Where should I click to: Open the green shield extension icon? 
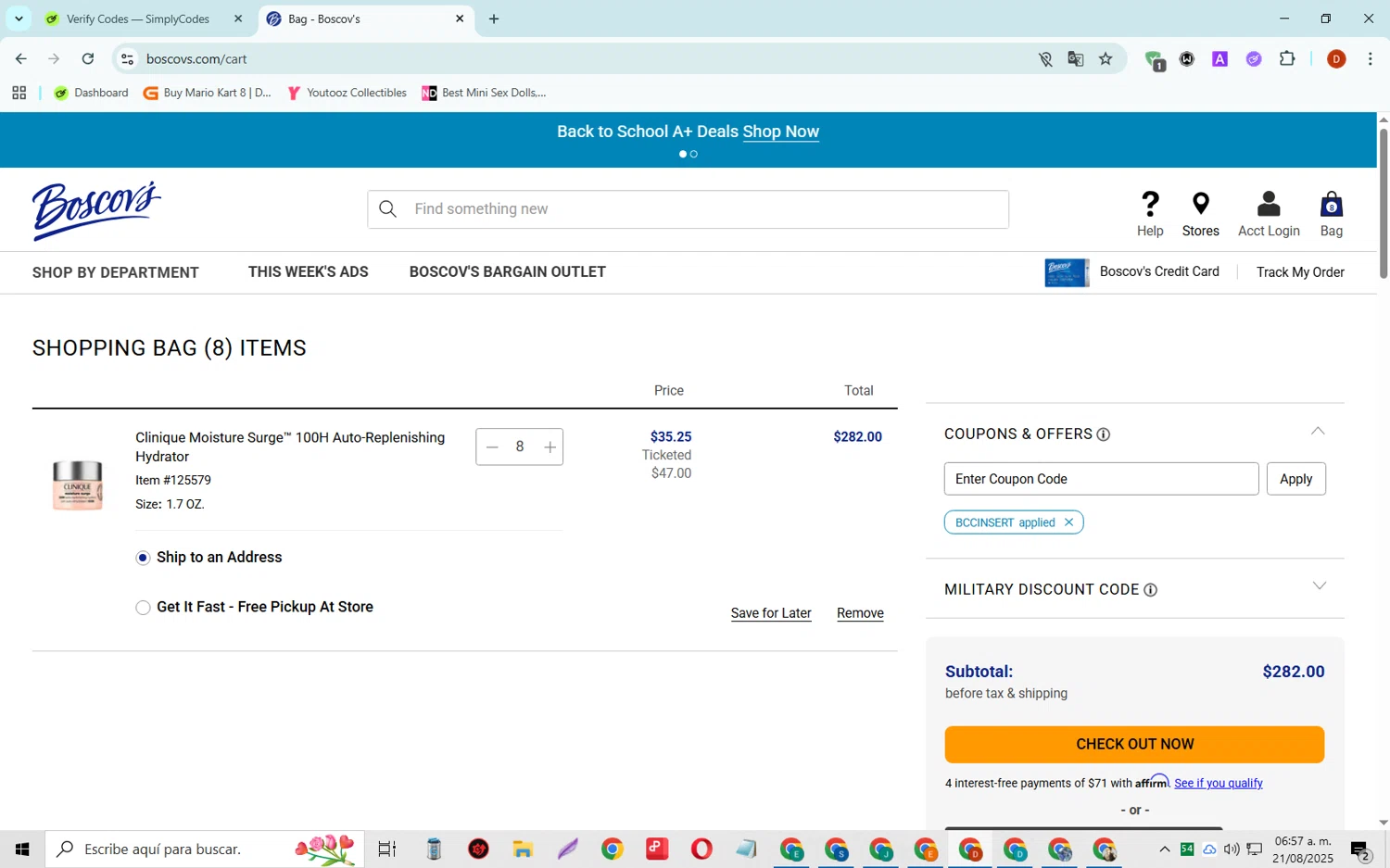point(1155,60)
